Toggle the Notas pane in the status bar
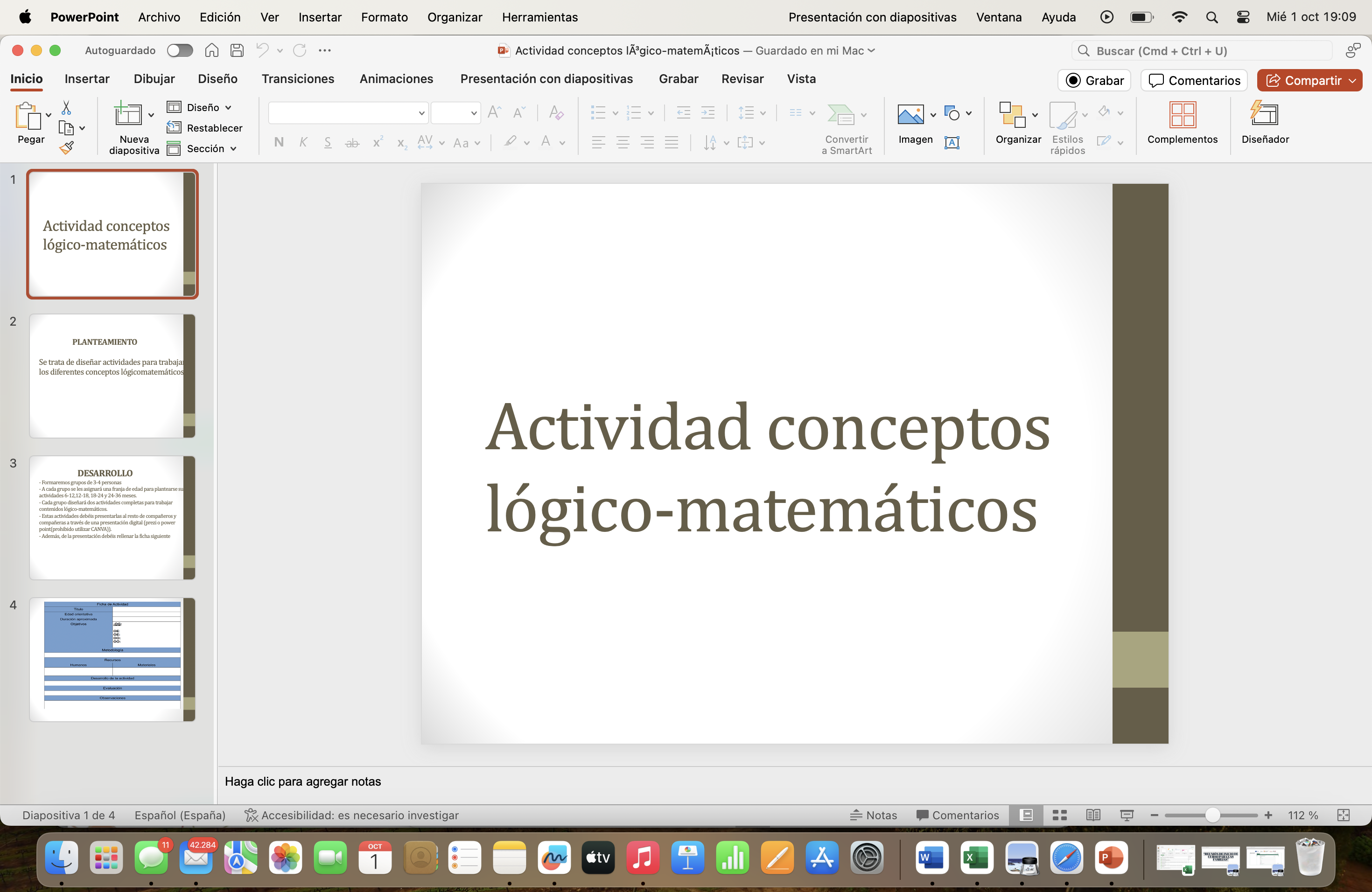 (873, 815)
